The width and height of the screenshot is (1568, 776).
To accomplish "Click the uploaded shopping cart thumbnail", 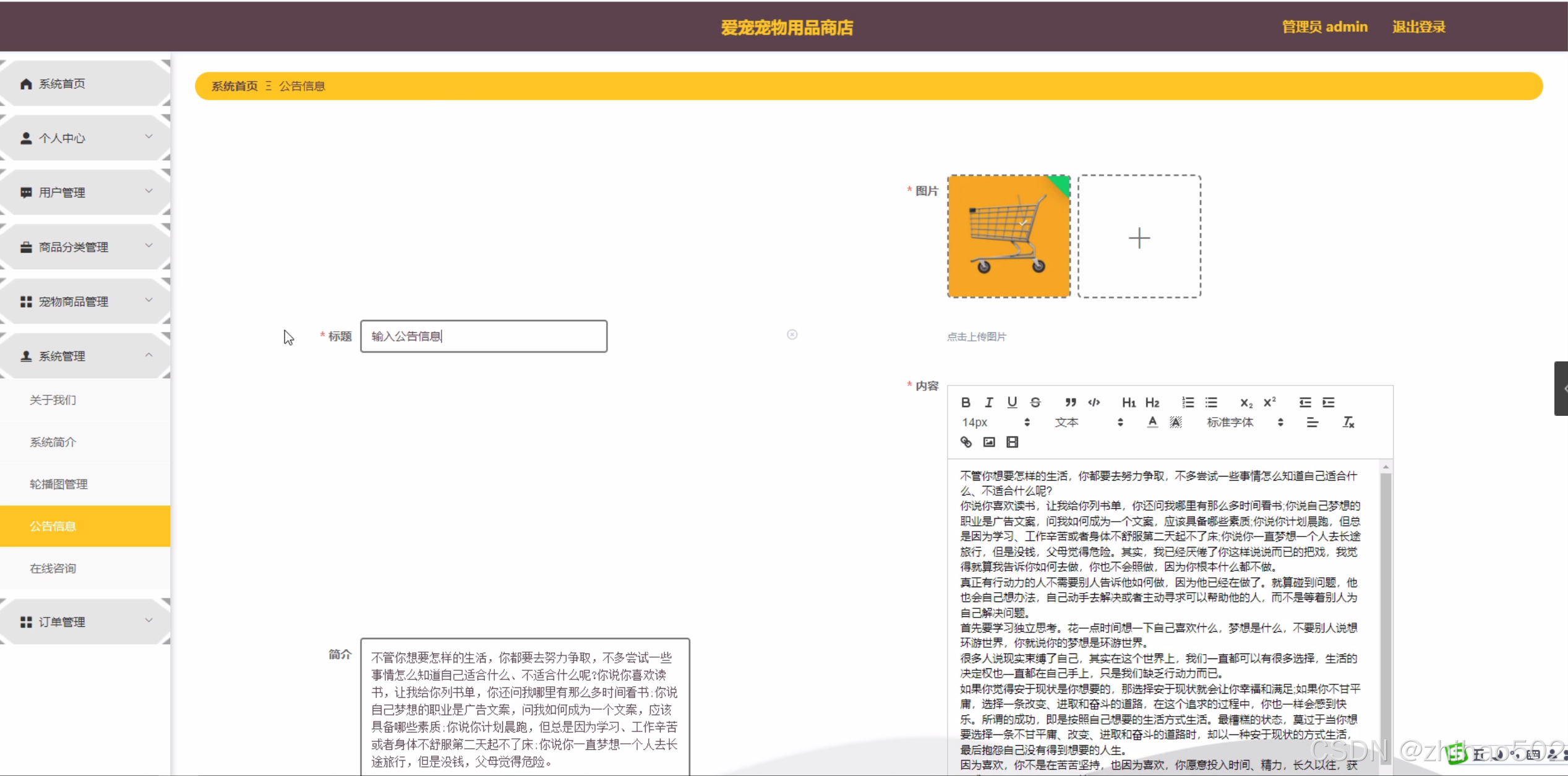I will [x=1009, y=236].
